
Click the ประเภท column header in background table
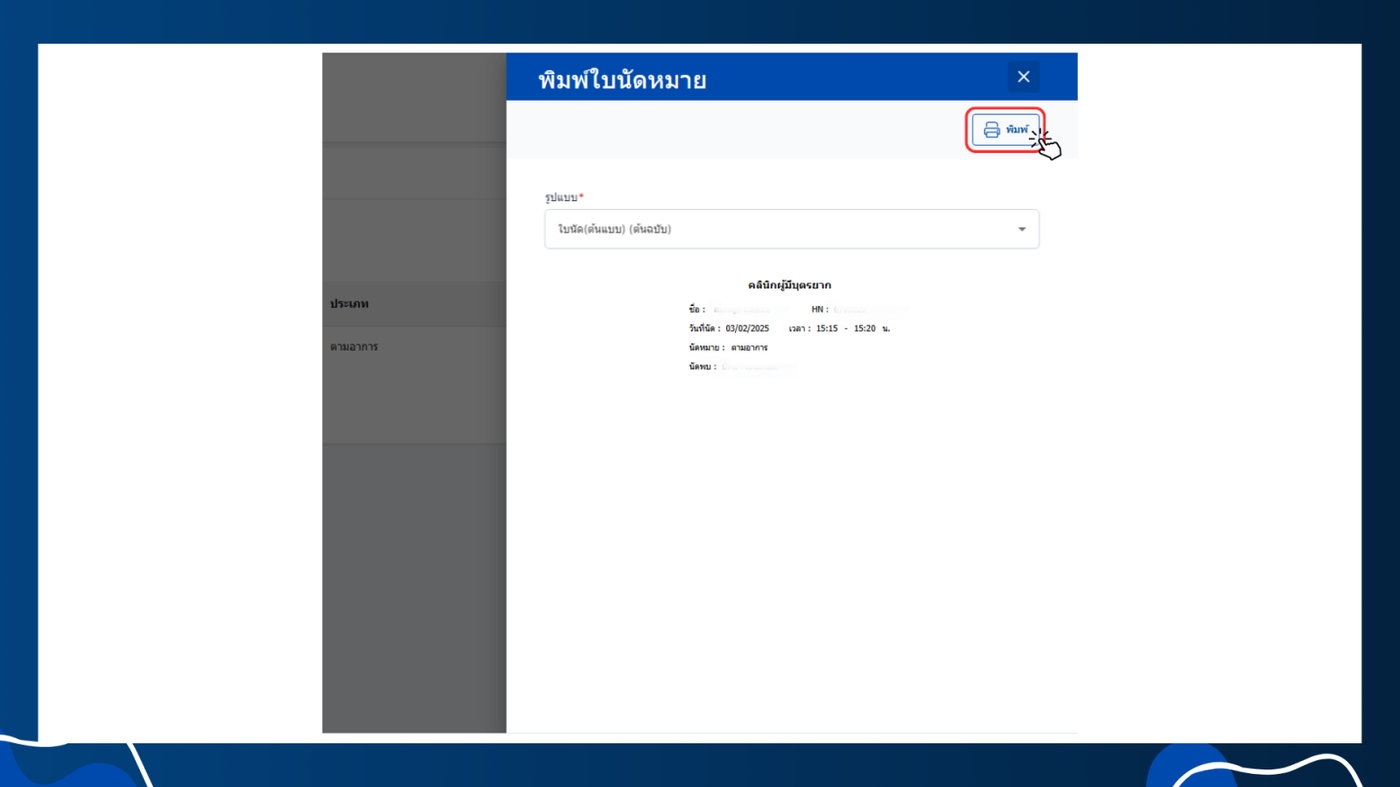350,304
